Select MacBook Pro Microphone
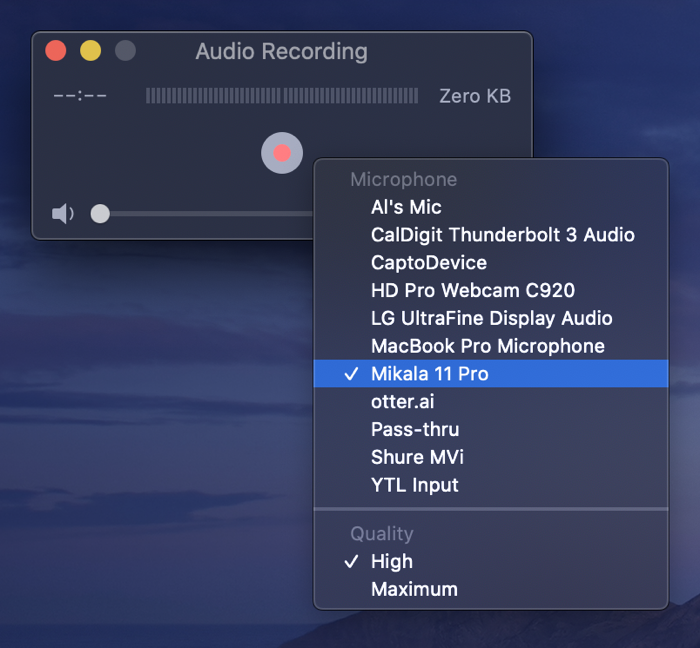The height and width of the screenshot is (648, 700). [x=487, y=346]
